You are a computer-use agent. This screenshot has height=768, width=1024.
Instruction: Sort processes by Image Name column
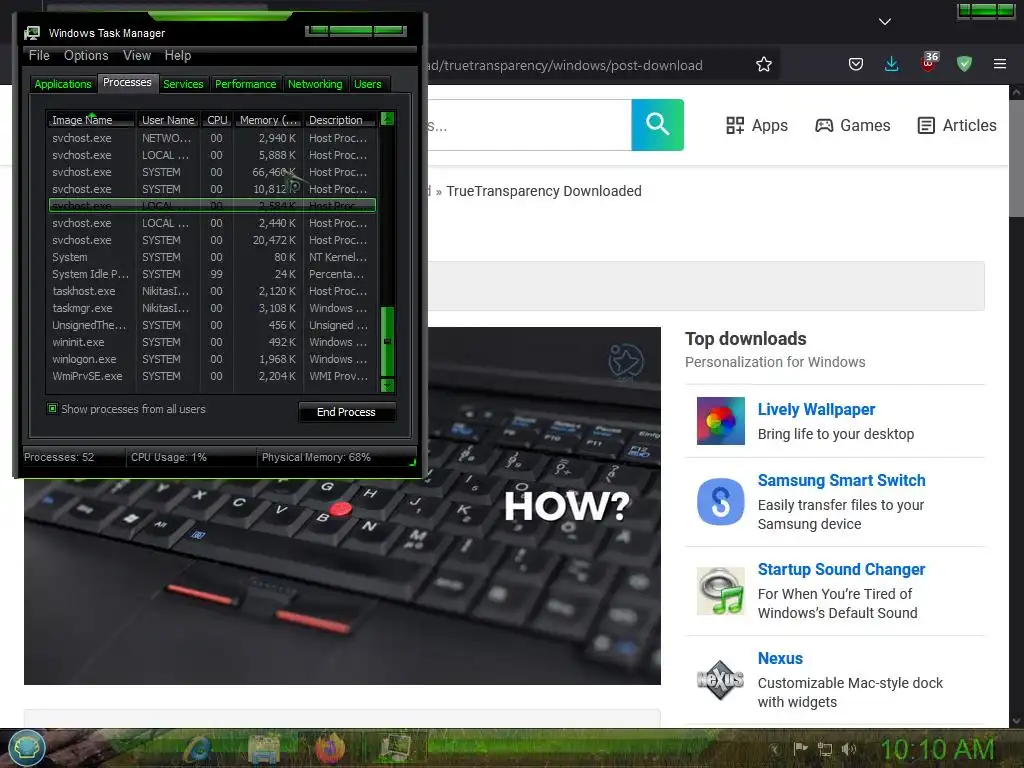(x=91, y=120)
